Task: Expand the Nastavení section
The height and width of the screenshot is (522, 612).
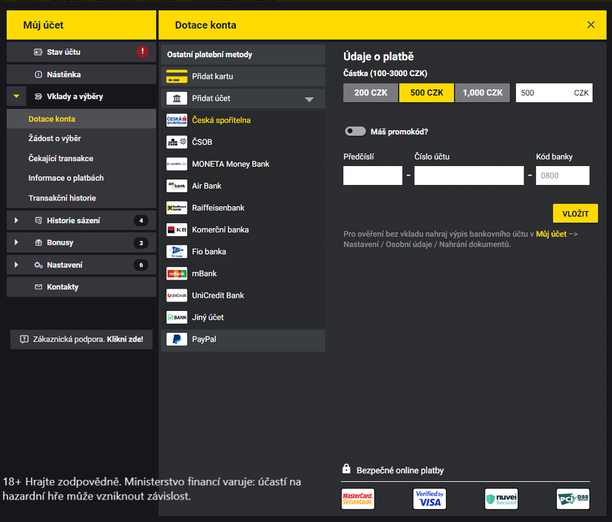Action: point(16,265)
